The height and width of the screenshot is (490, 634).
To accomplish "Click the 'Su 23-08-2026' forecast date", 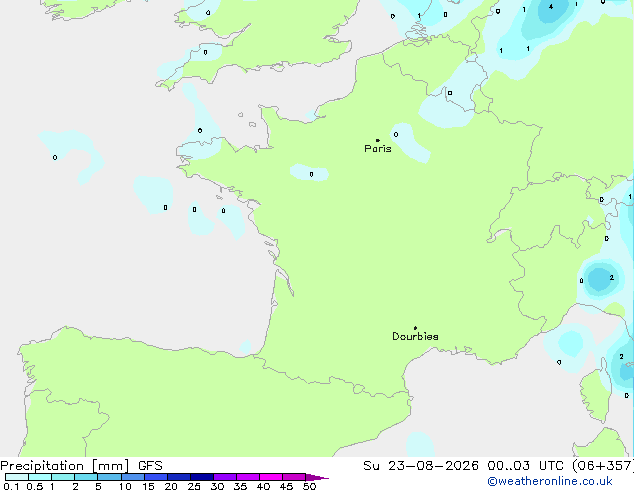I will click(421, 466).
